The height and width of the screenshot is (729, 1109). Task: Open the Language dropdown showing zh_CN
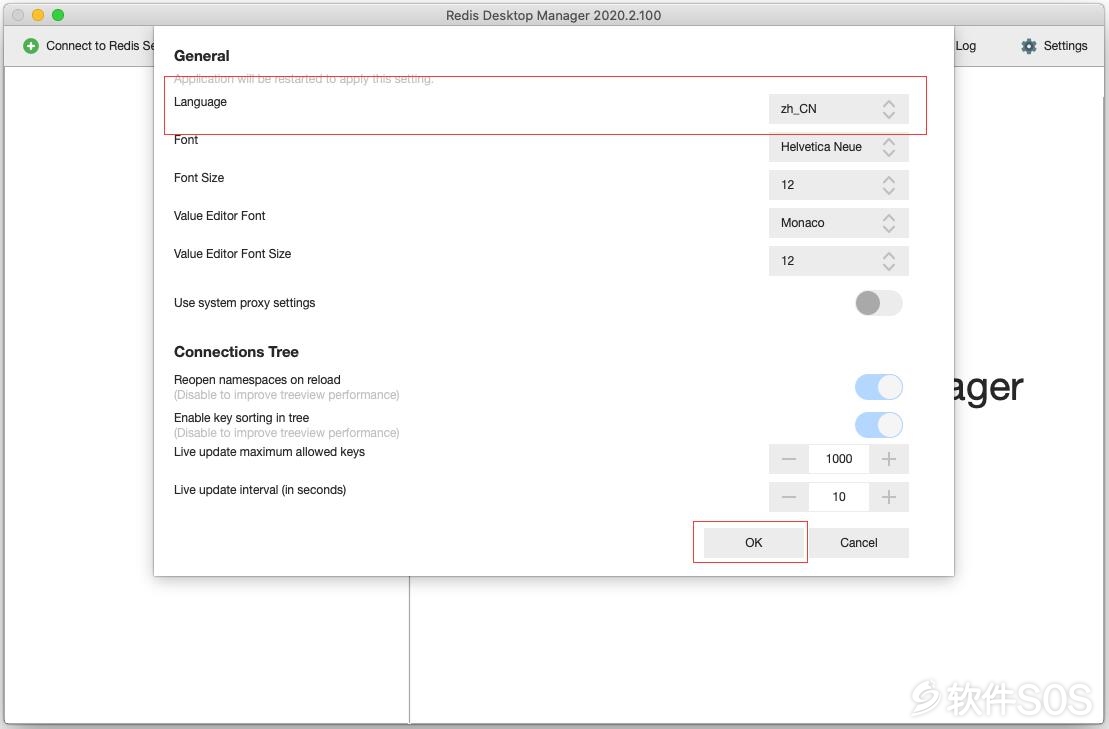click(x=838, y=109)
